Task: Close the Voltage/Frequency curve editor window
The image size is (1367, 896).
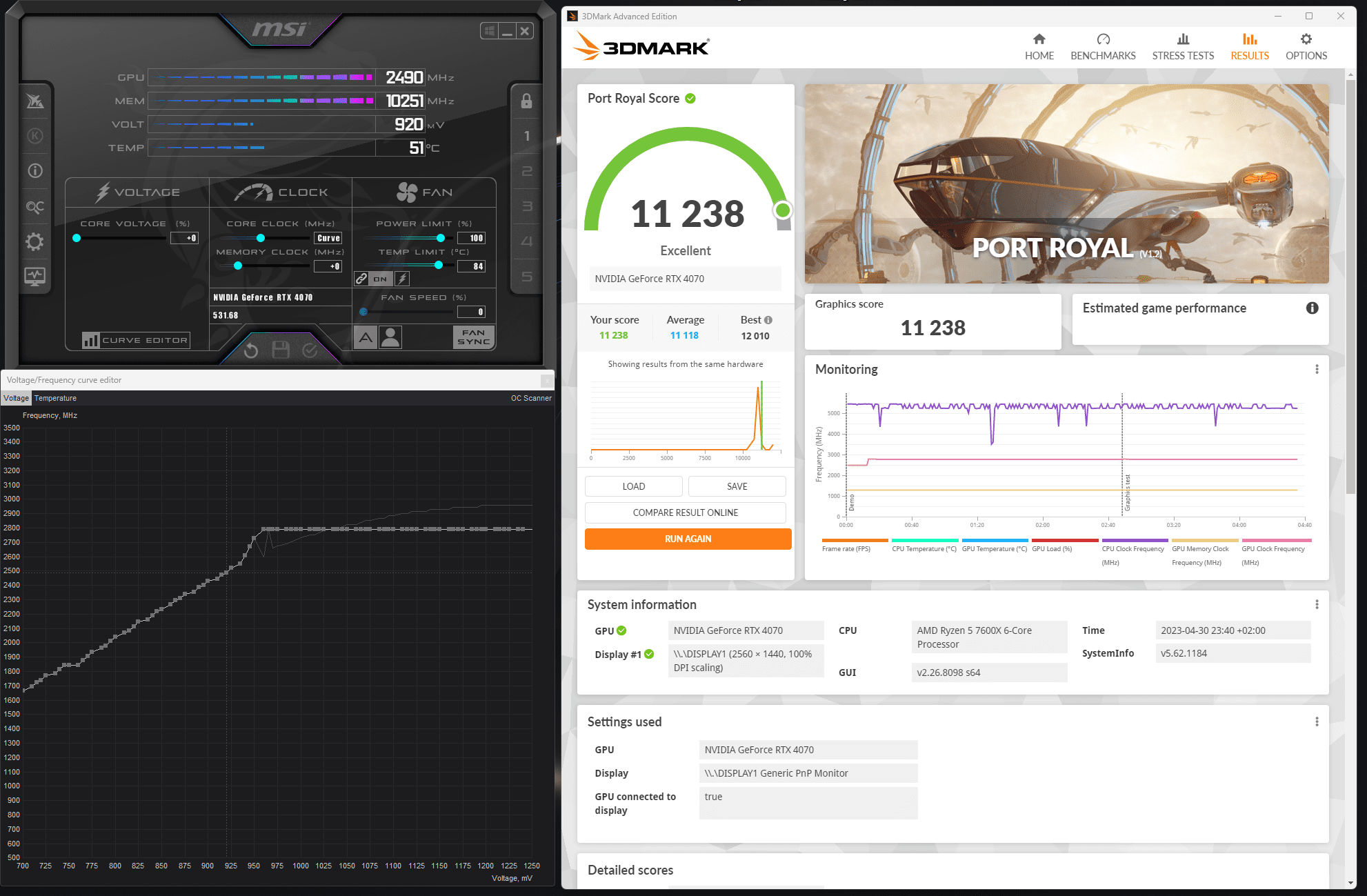Action: pyautogui.click(x=547, y=380)
